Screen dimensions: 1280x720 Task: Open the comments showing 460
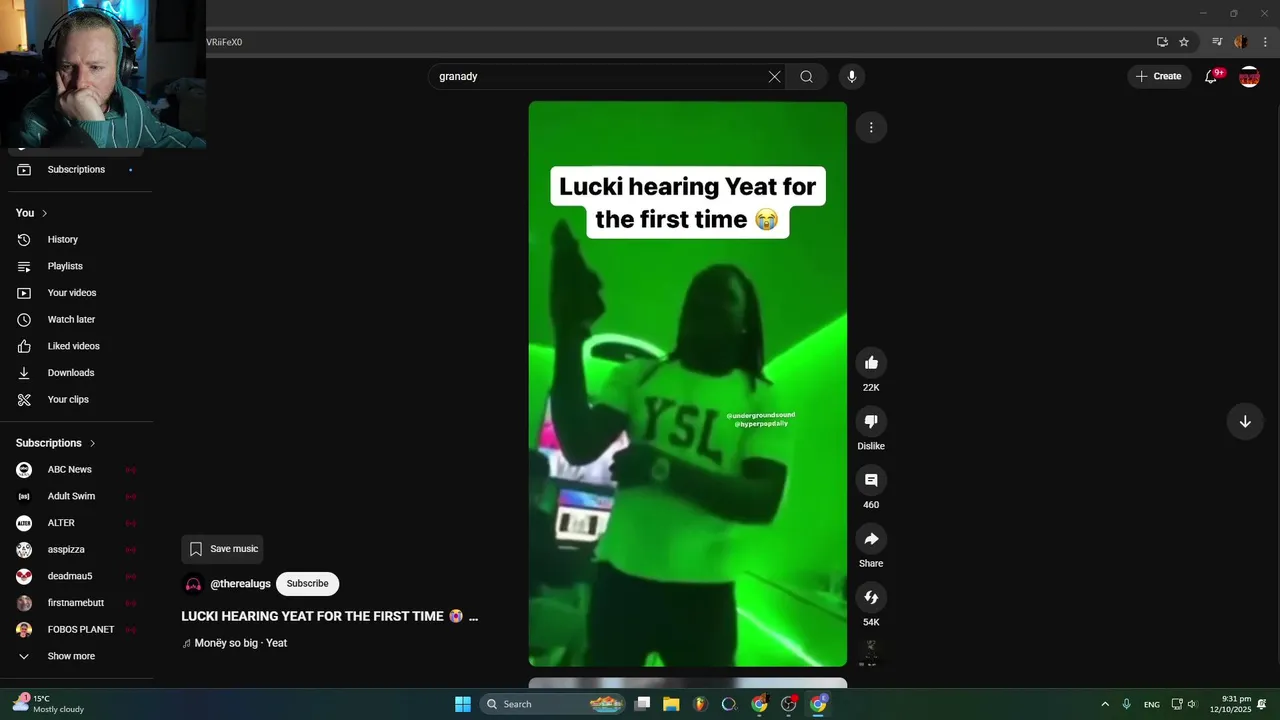[871, 480]
